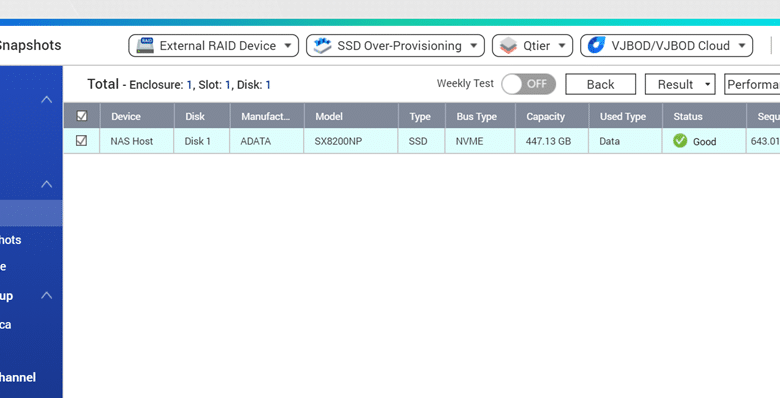Click the partially visible Performance button

coord(752,84)
